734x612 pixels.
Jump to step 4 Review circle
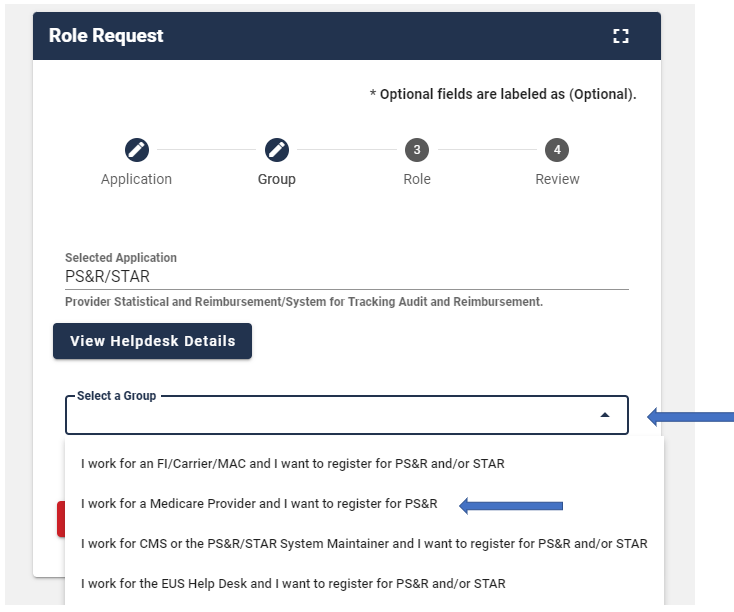pos(557,150)
